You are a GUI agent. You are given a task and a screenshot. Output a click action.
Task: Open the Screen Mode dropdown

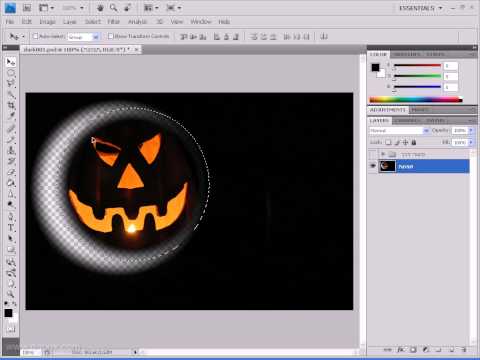[173, 8]
